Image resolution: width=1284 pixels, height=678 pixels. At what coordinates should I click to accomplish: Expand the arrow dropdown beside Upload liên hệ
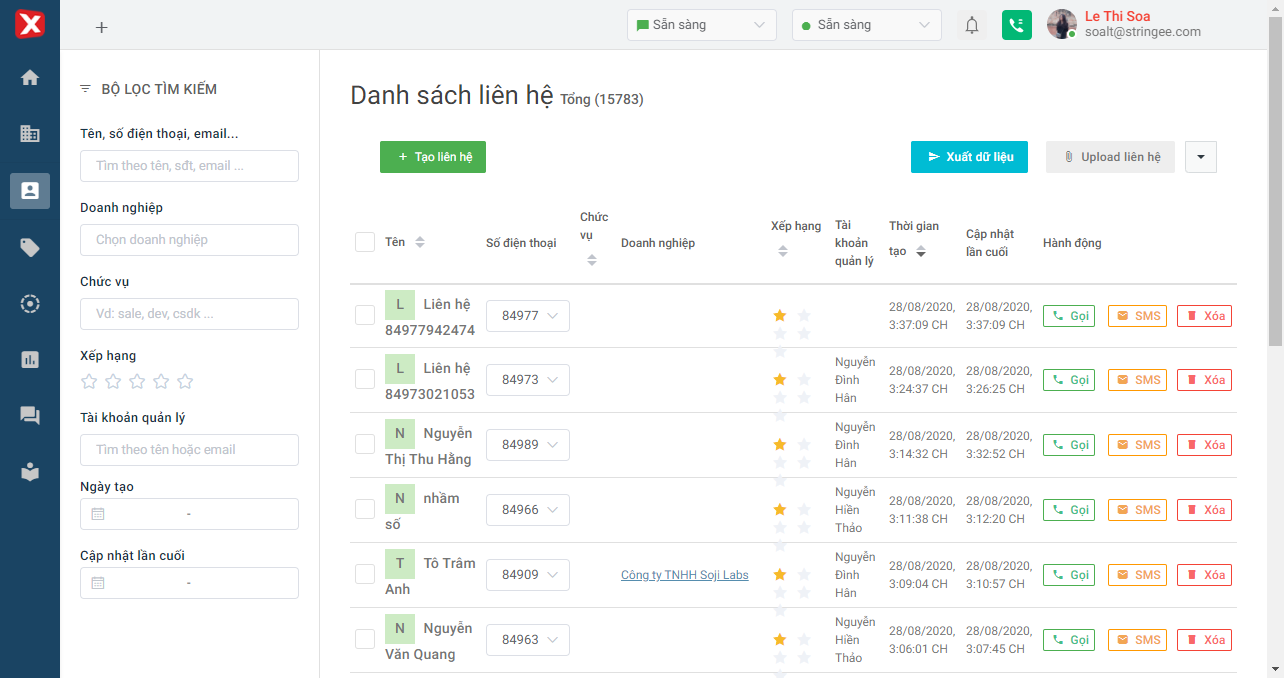1200,157
